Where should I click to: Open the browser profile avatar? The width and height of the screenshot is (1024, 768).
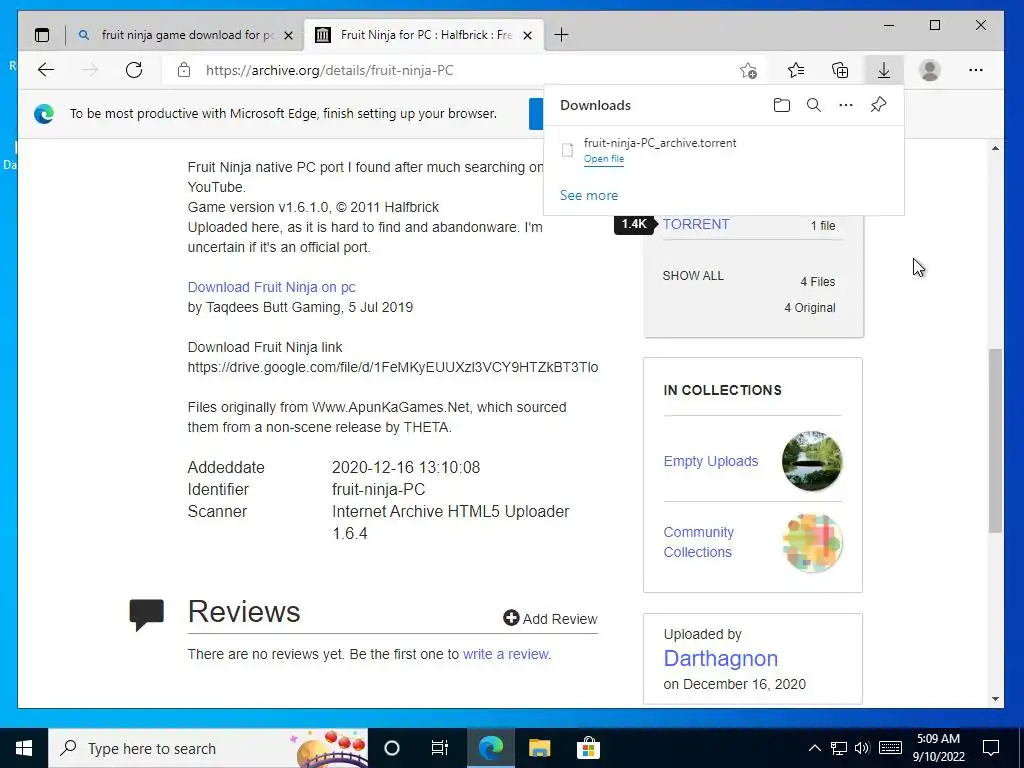pos(929,70)
